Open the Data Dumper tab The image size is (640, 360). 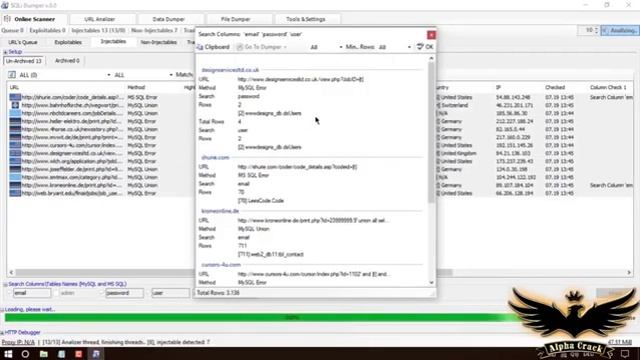pos(169,19)
